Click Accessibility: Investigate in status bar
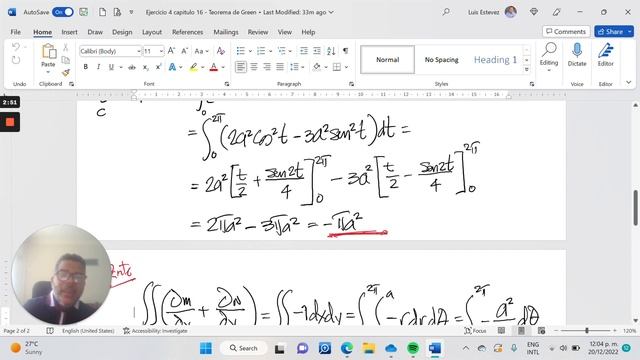 click(x=156, y=331)
